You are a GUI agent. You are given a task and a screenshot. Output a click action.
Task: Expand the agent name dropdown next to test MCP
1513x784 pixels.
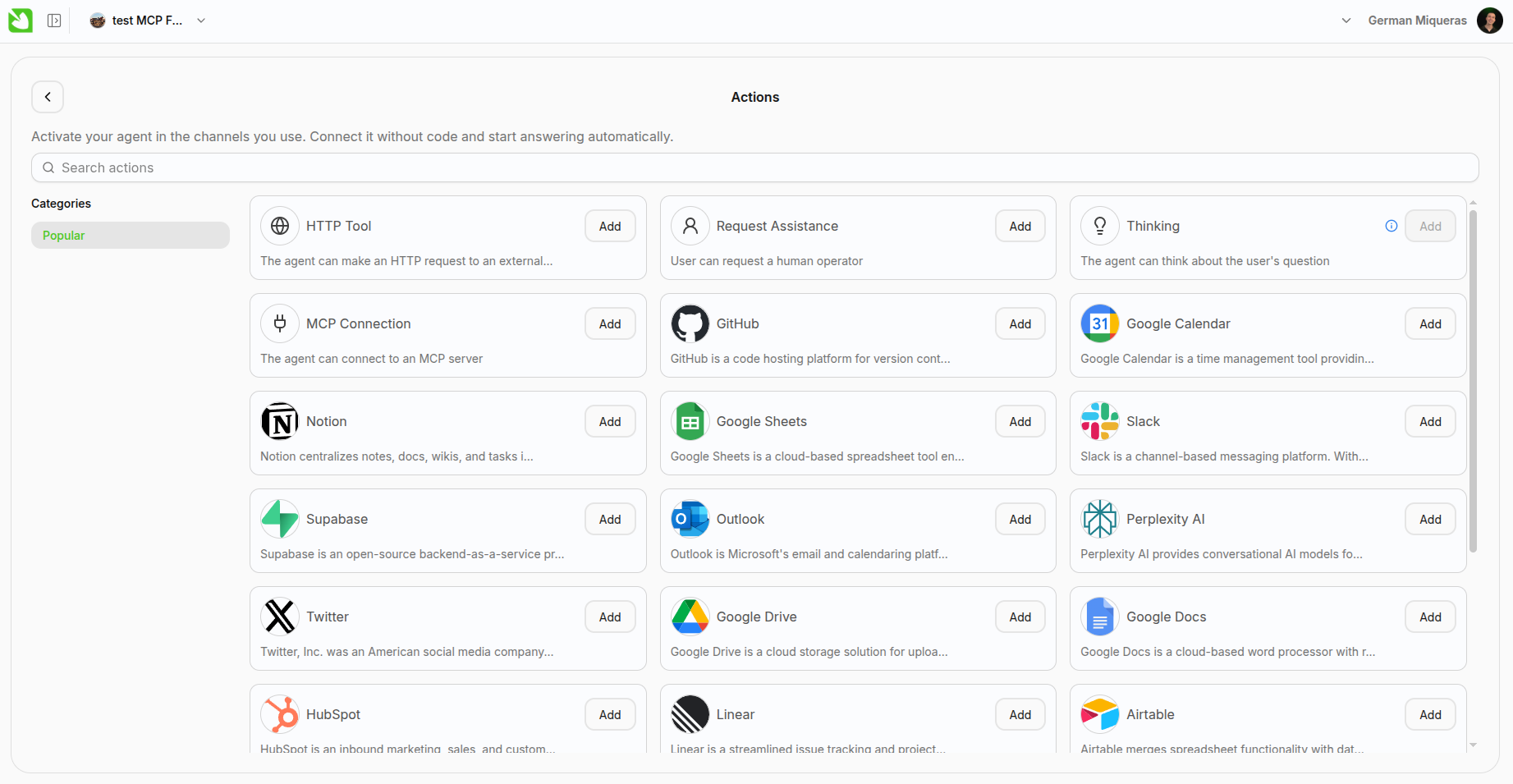(201, 20)
